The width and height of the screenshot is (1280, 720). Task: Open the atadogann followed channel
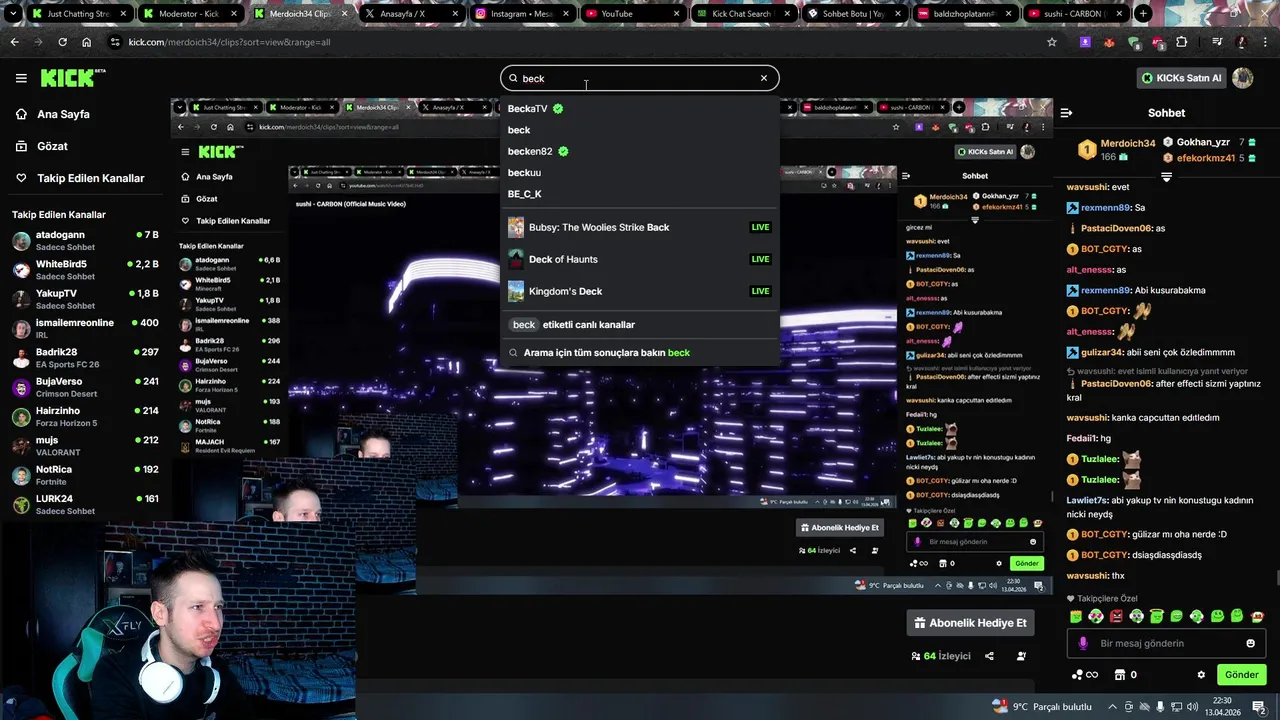pyautogui.click(x=85, y=241)
